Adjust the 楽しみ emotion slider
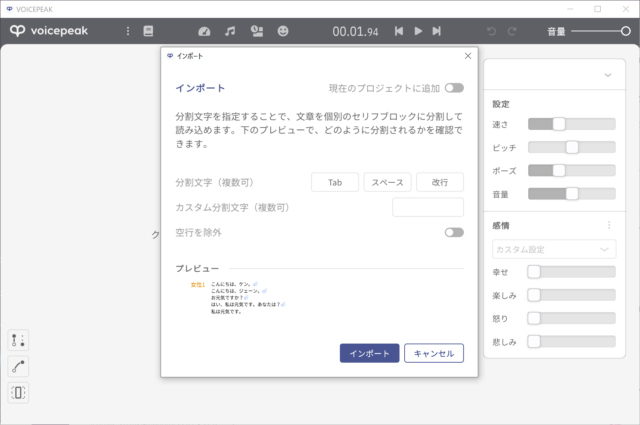640x425 pixels. (x=571, y=295)
